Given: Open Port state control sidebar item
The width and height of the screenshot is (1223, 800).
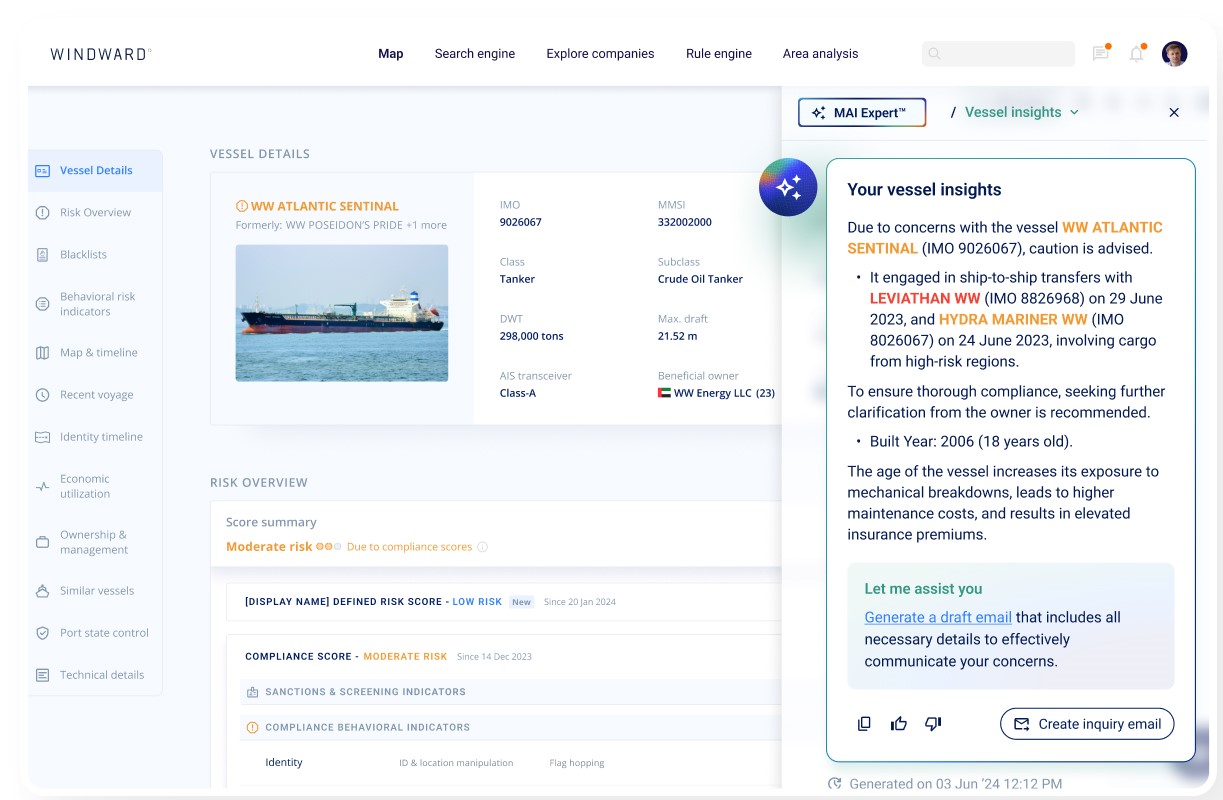Looking at the screenshot, I should 104,633.
